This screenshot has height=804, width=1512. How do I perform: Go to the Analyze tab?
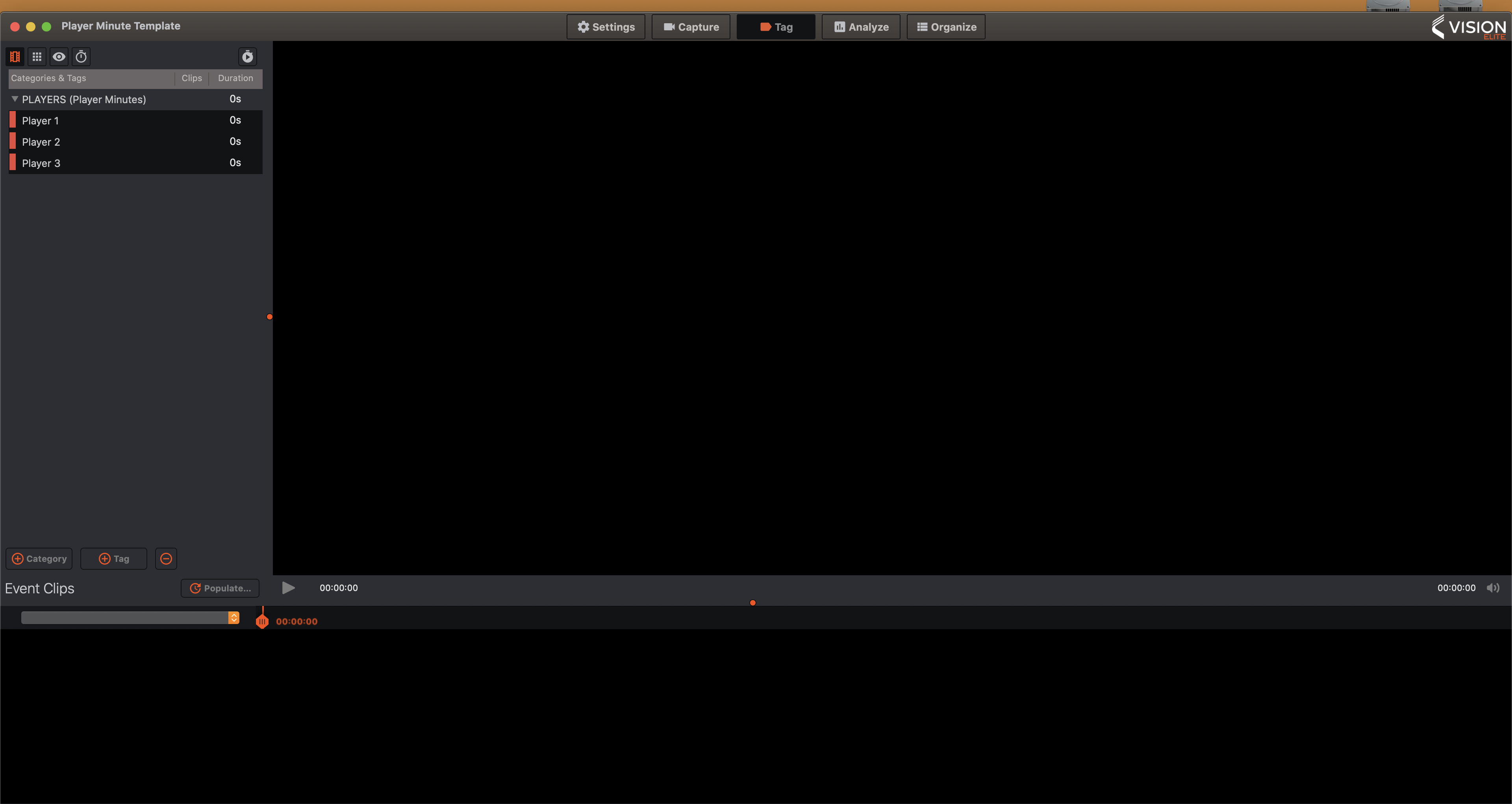(861, 27)
